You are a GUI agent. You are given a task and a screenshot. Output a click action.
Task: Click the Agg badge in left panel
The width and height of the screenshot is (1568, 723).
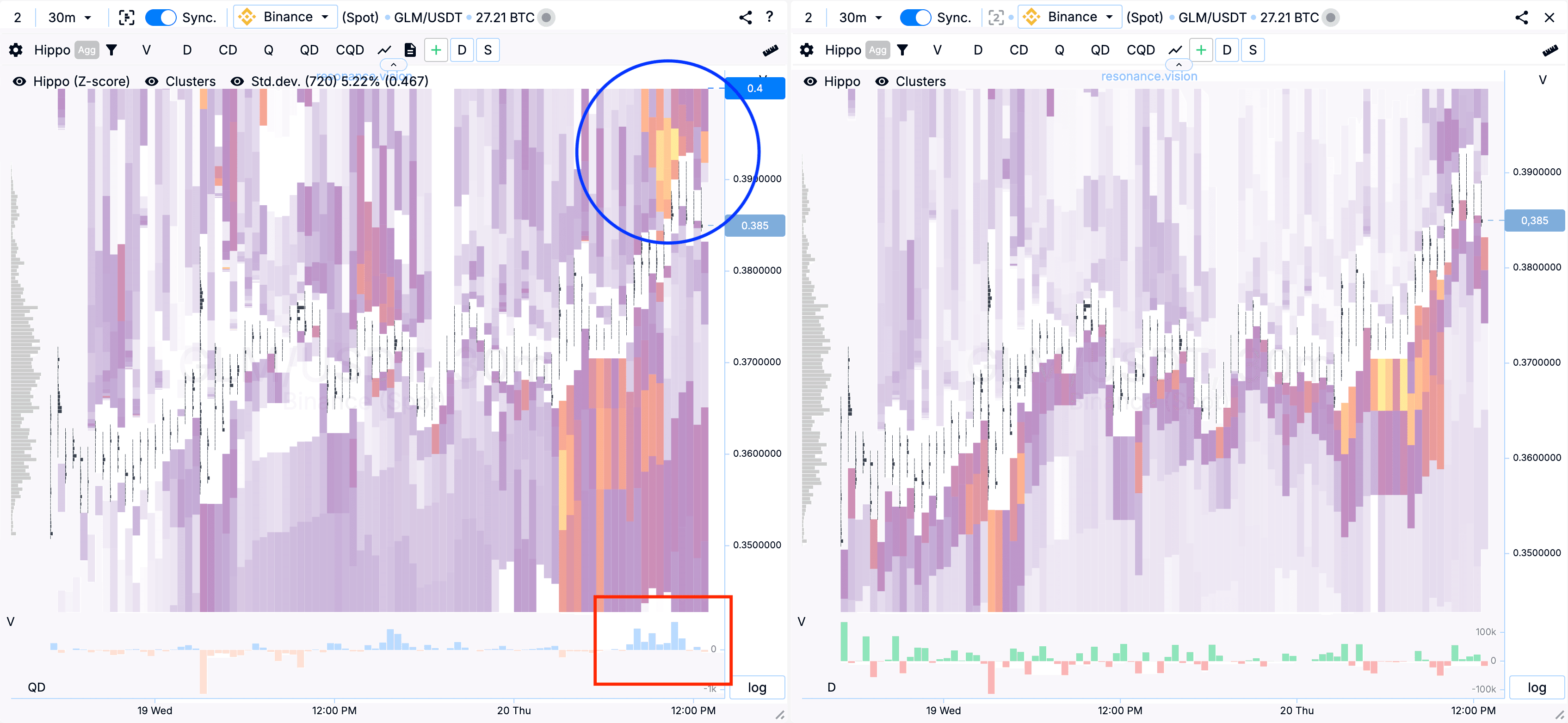click(87, 50)
